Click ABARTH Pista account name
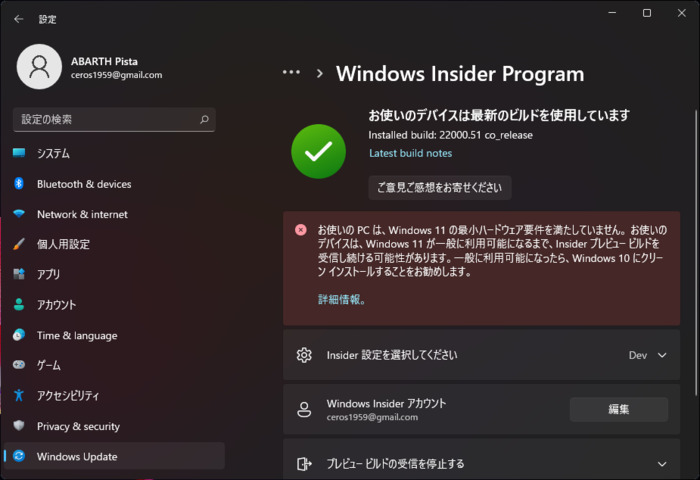This screenshot has width=700, height=480. (x=104, y=61)
